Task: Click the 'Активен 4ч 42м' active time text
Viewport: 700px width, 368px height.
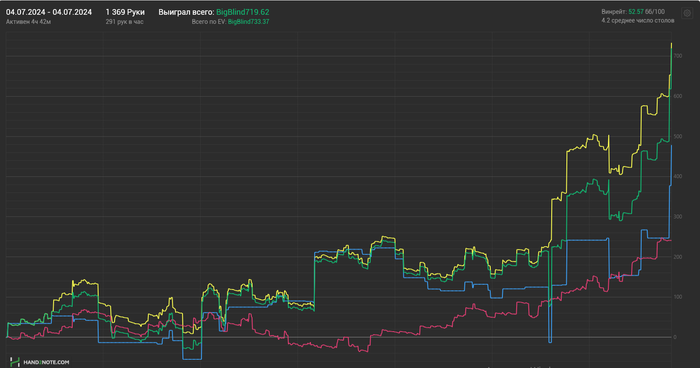Action: coord(28,21)
